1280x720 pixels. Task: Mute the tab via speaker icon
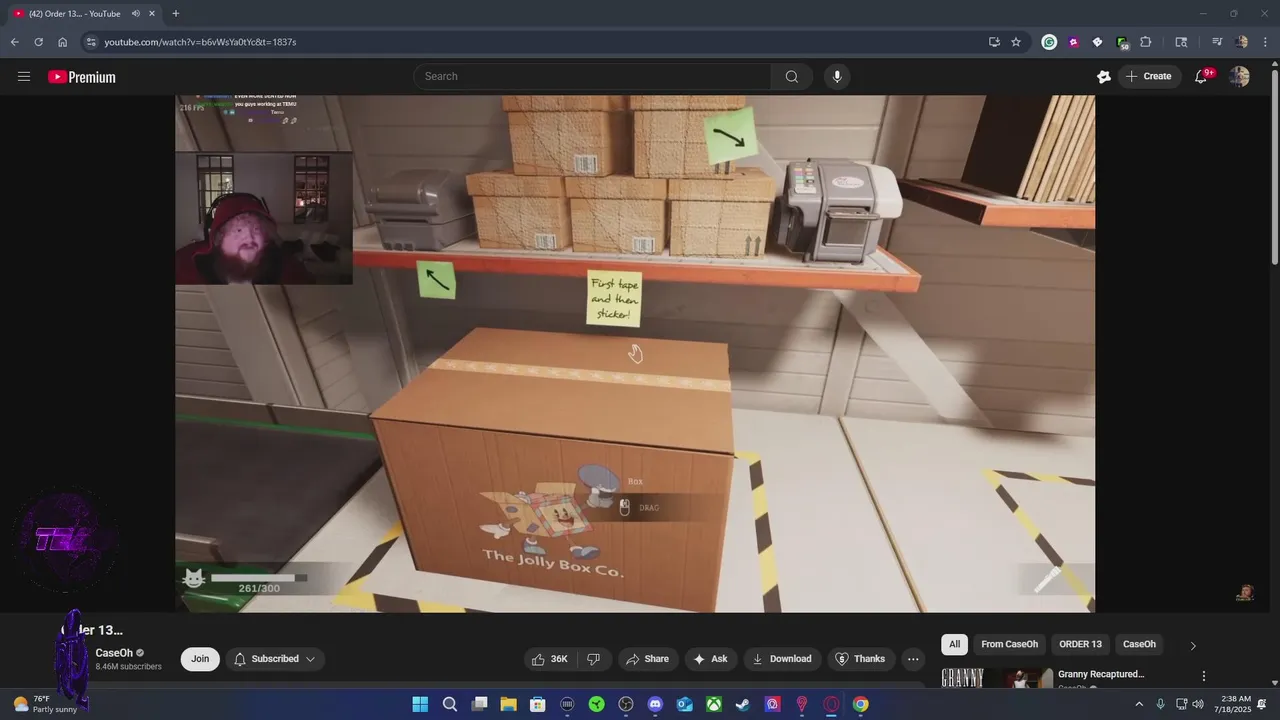[135, 14]
